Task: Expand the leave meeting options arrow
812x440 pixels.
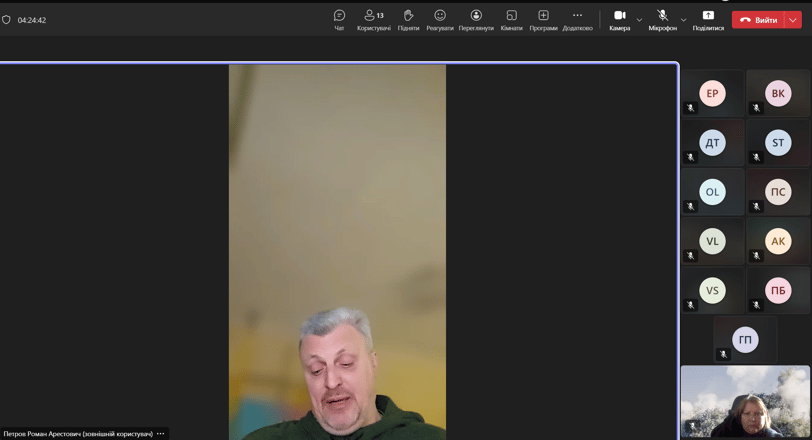Action: tap(793, 20)
